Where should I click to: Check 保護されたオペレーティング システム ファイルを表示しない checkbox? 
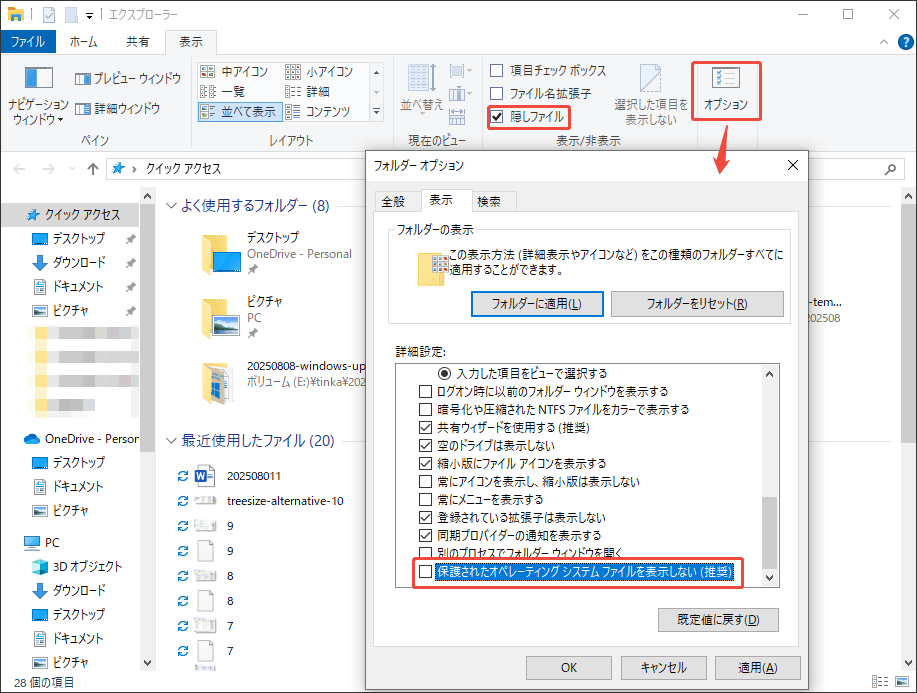[426, 571]
